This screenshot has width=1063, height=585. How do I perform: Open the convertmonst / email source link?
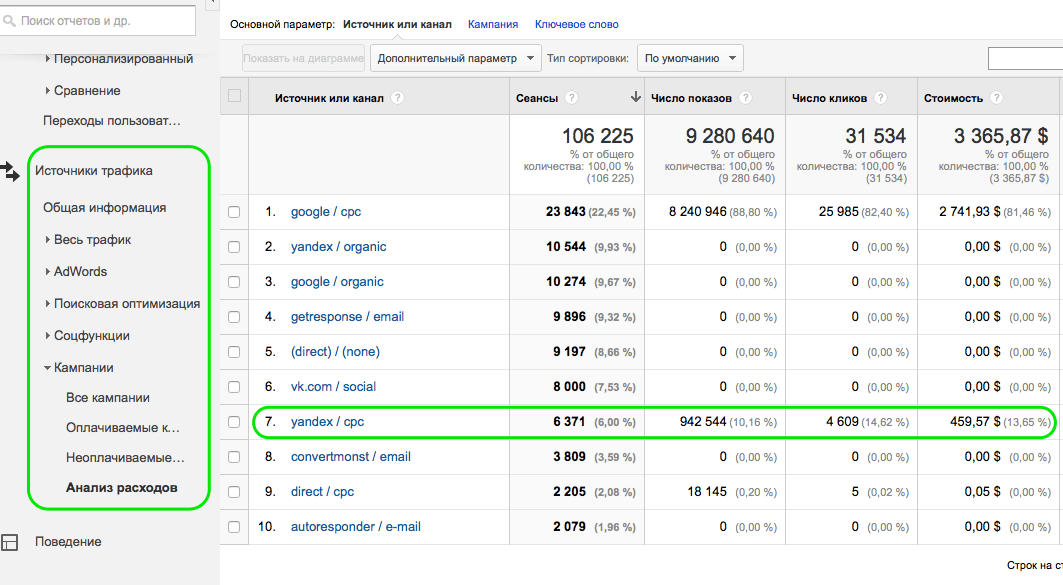(350, 457)
